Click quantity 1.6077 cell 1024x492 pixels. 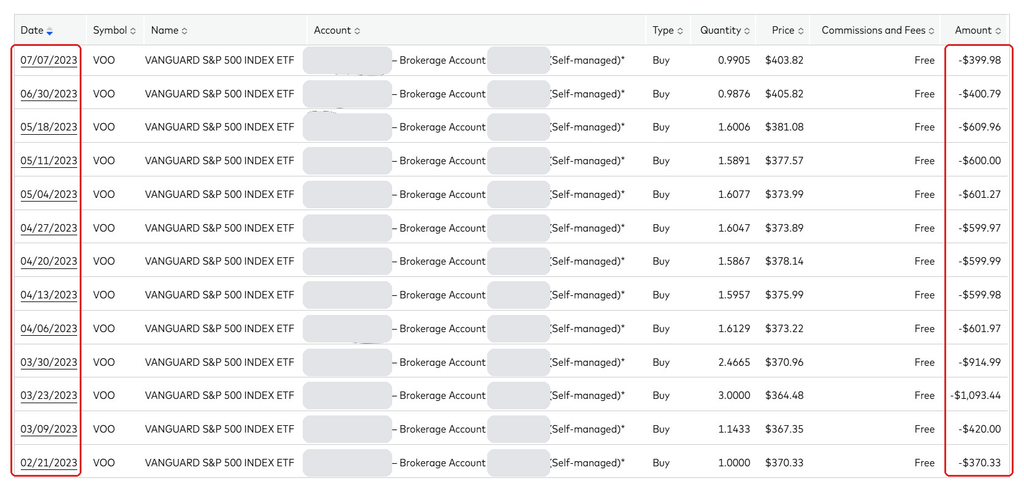pos(735,195)
